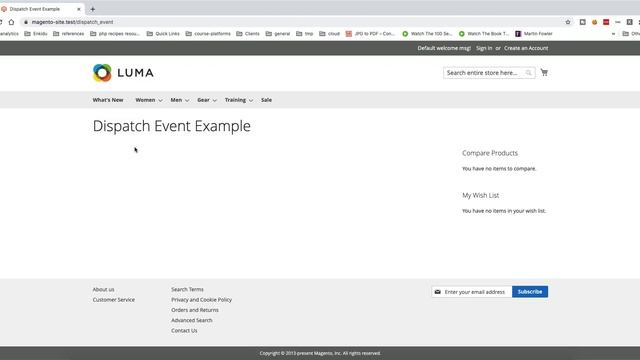
Task: Click the Sign In link
Action: 484,48
